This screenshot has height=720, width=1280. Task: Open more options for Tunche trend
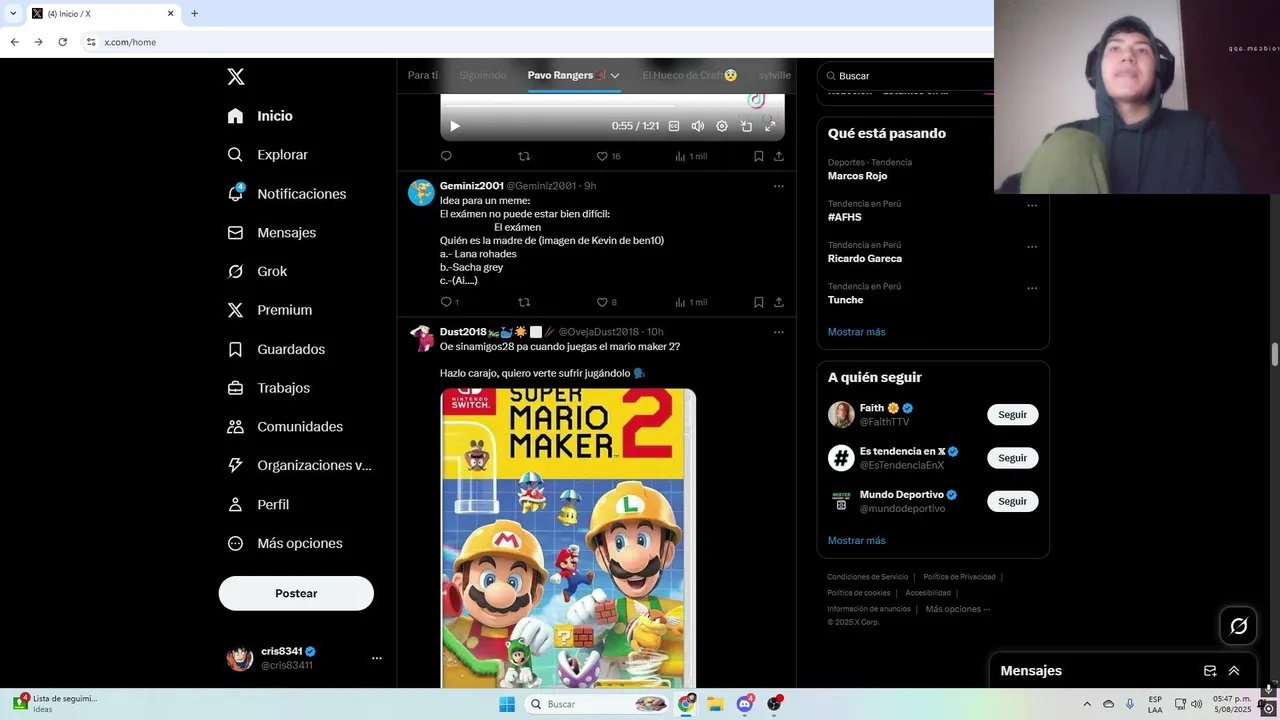pos(1032,288)
